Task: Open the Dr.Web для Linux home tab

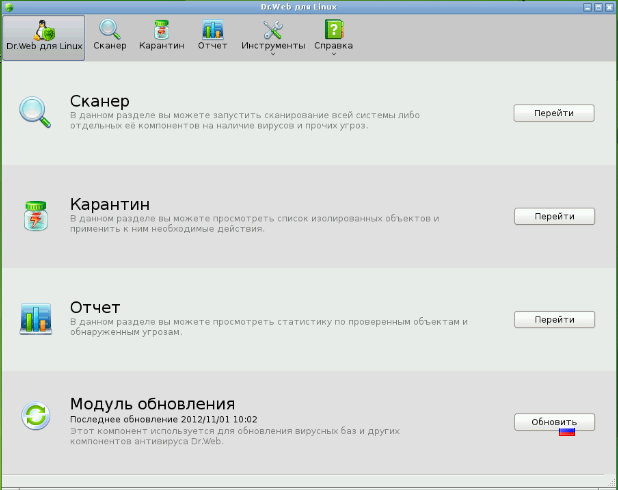Action: [44, 37]
